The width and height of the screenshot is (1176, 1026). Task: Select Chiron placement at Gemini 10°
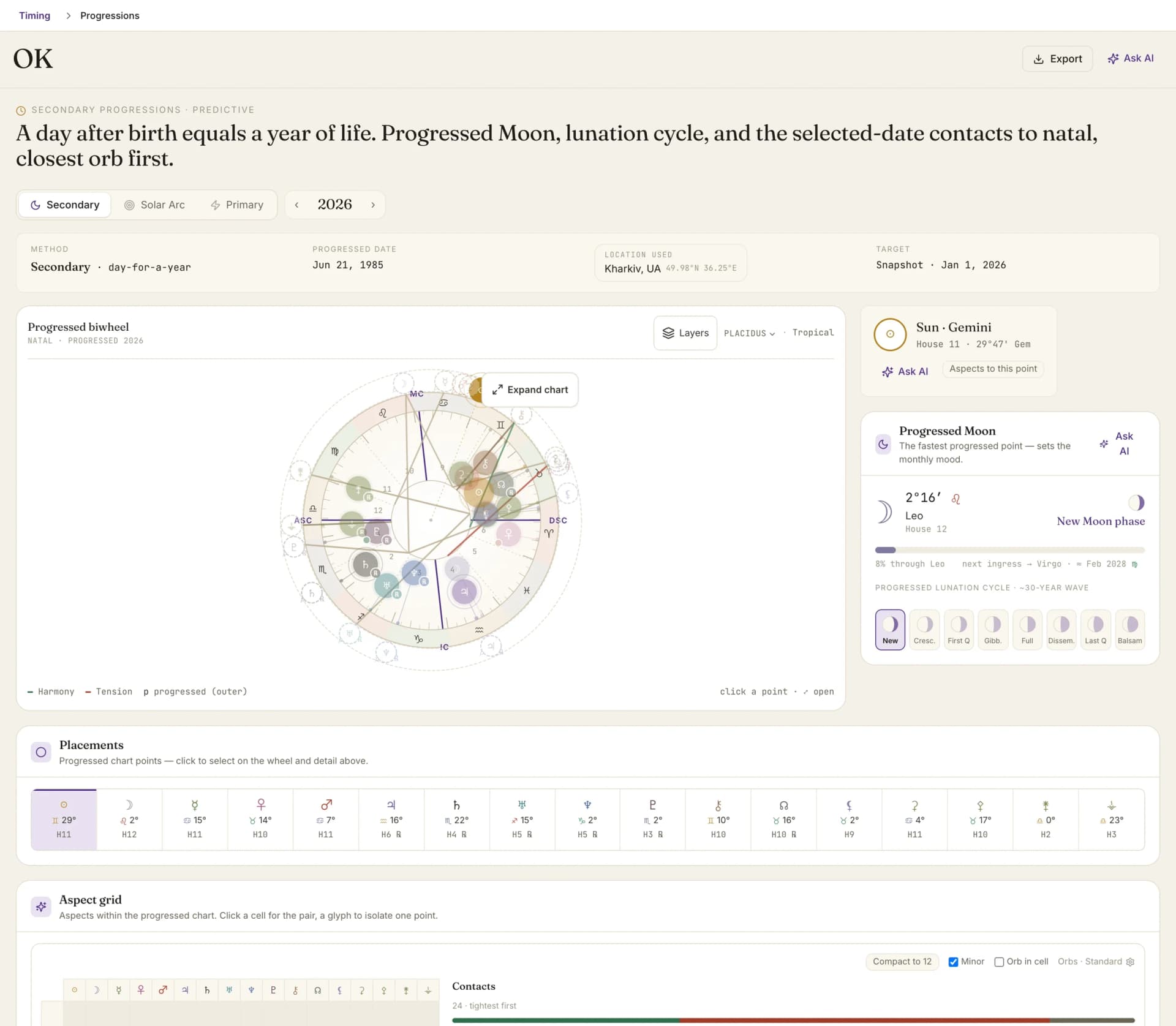point(718,820)
